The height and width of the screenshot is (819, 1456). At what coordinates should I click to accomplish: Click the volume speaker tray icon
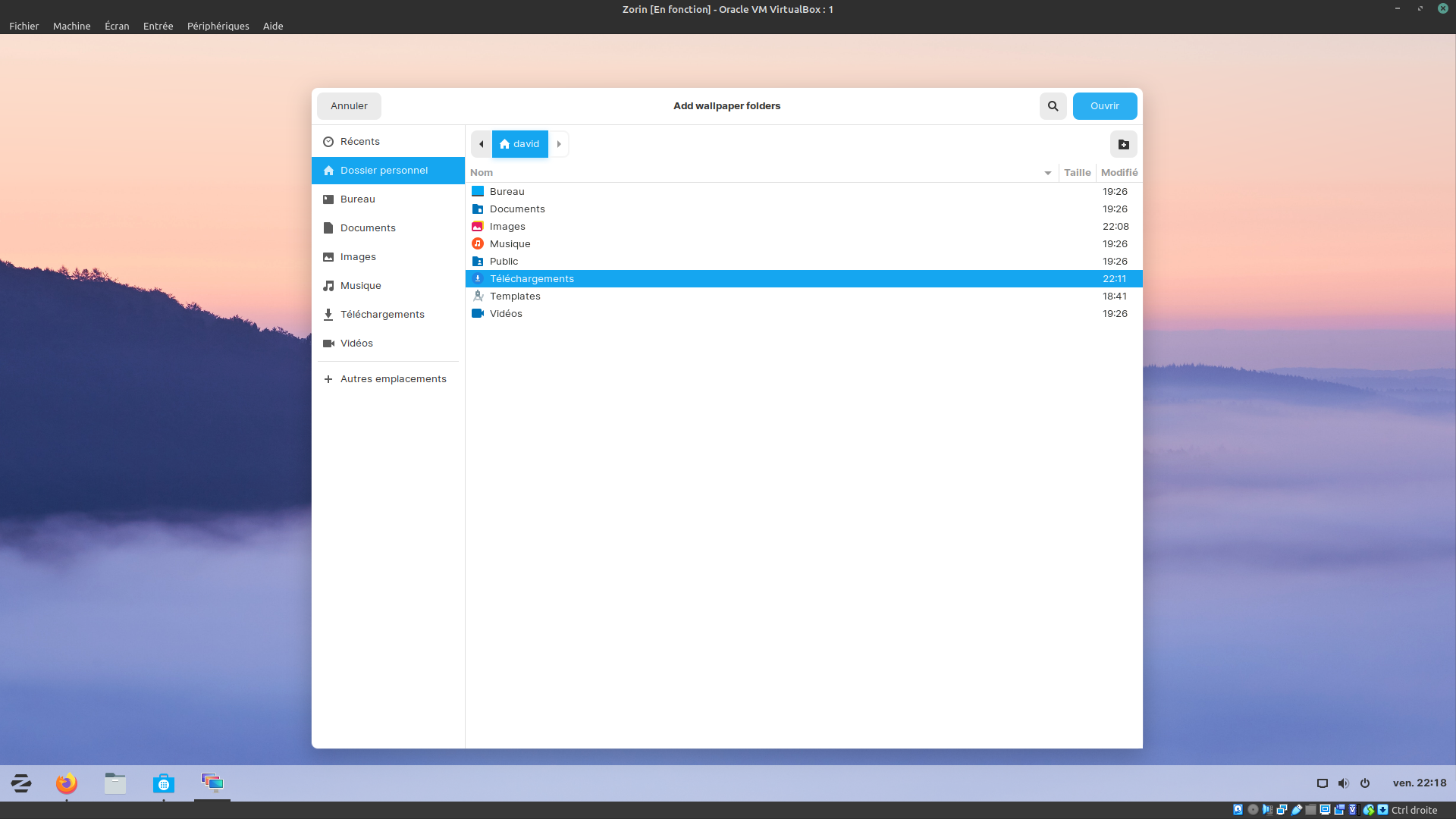click(1343, 783)
